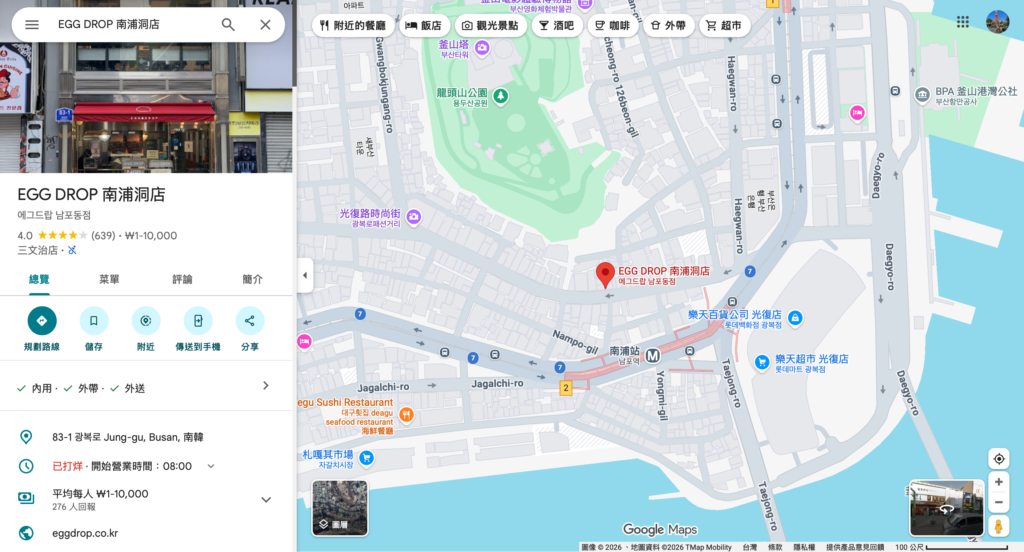This screenshot has width=1024, height=552.
Task: Click the 樂天百貨公司 光復店 marker
Action: pyautogui.click(x=795, y=317)
